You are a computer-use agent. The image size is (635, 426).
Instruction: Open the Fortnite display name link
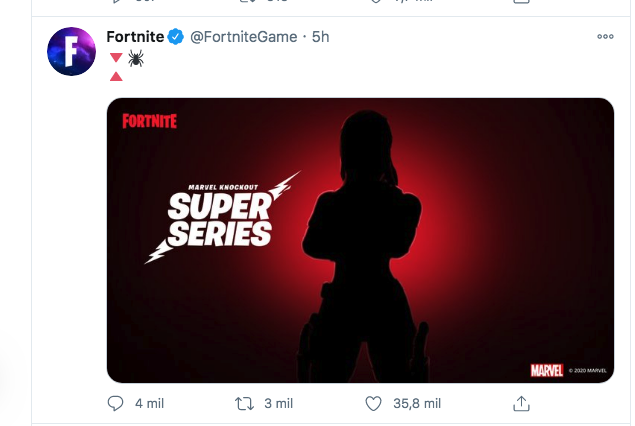pos(135,37)
